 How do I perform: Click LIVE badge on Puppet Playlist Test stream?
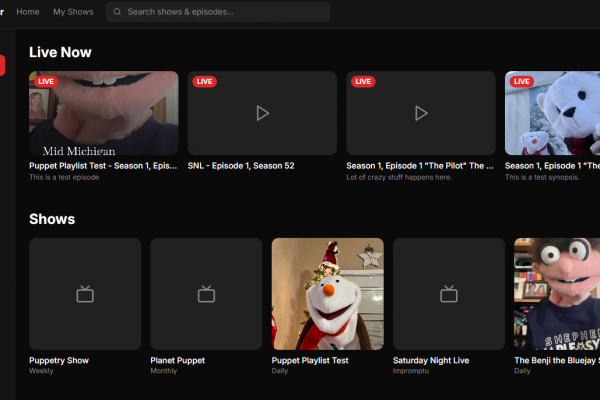click(x=46, y=81)
